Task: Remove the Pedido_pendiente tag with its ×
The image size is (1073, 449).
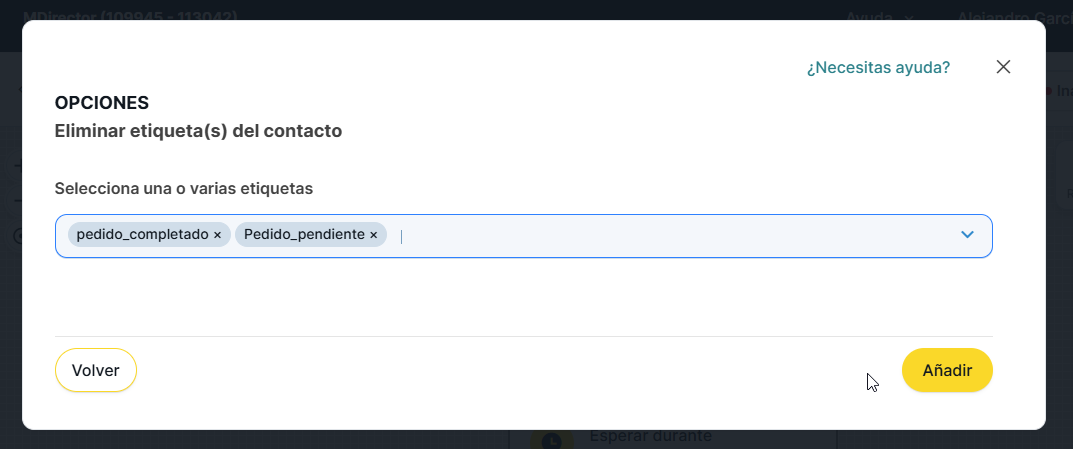Action: [374, 235]
